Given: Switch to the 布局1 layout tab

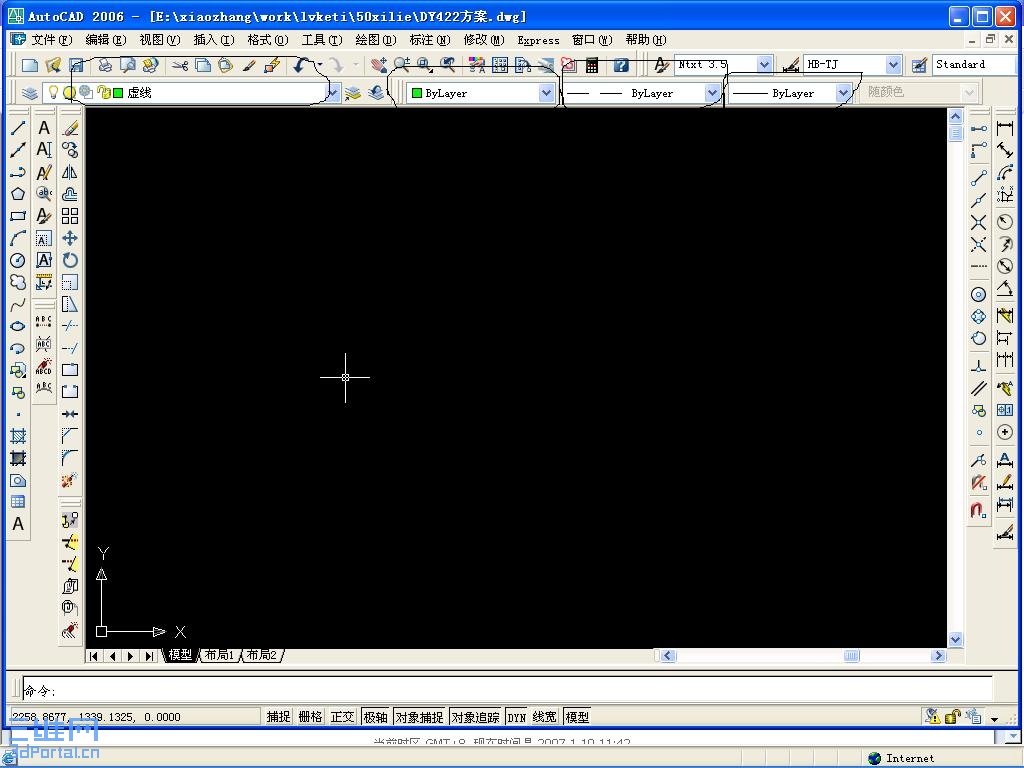Looking at the screenshot, I should (x=219, y=655).
